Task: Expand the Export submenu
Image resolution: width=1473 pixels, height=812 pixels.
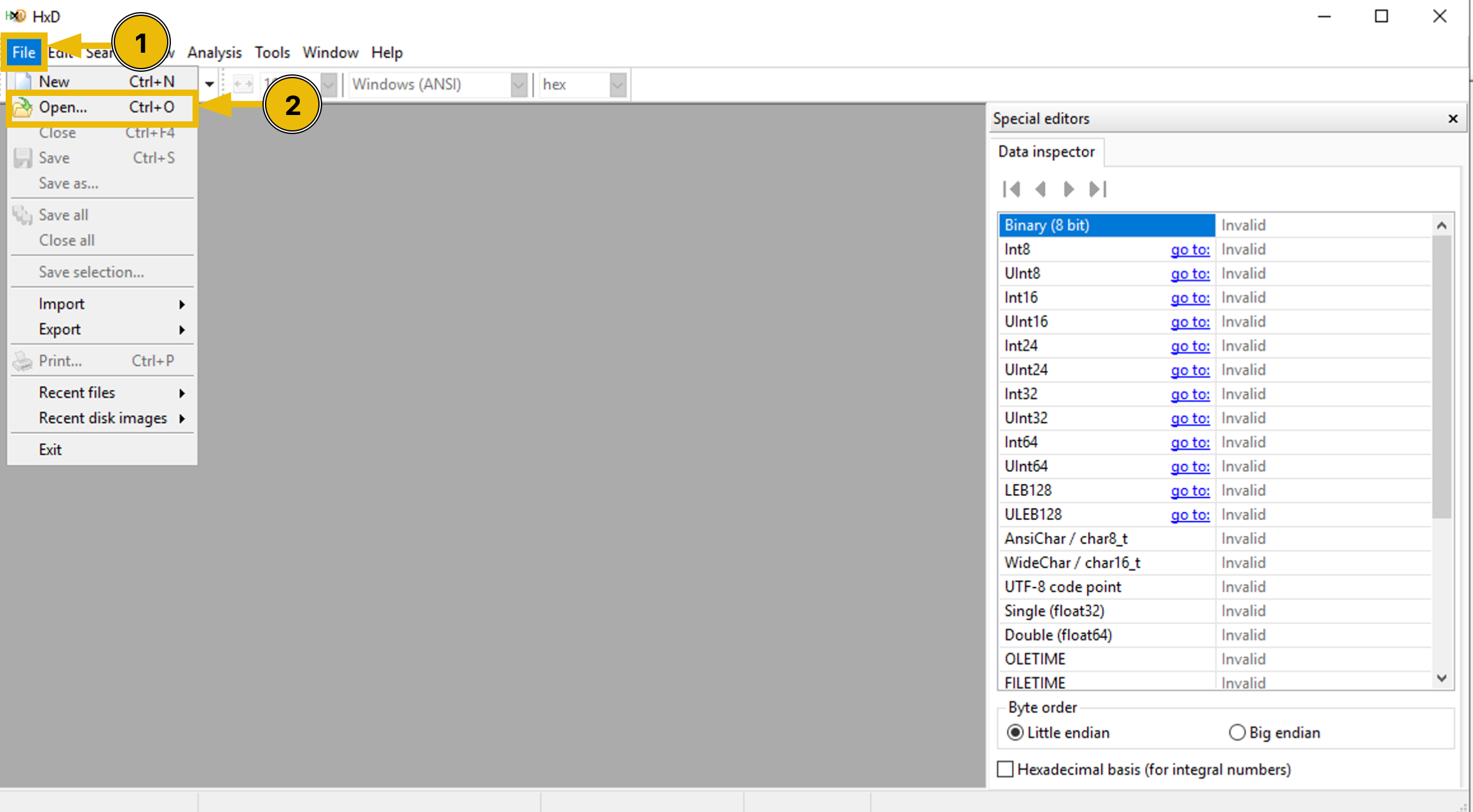Action: coord(102,329)
